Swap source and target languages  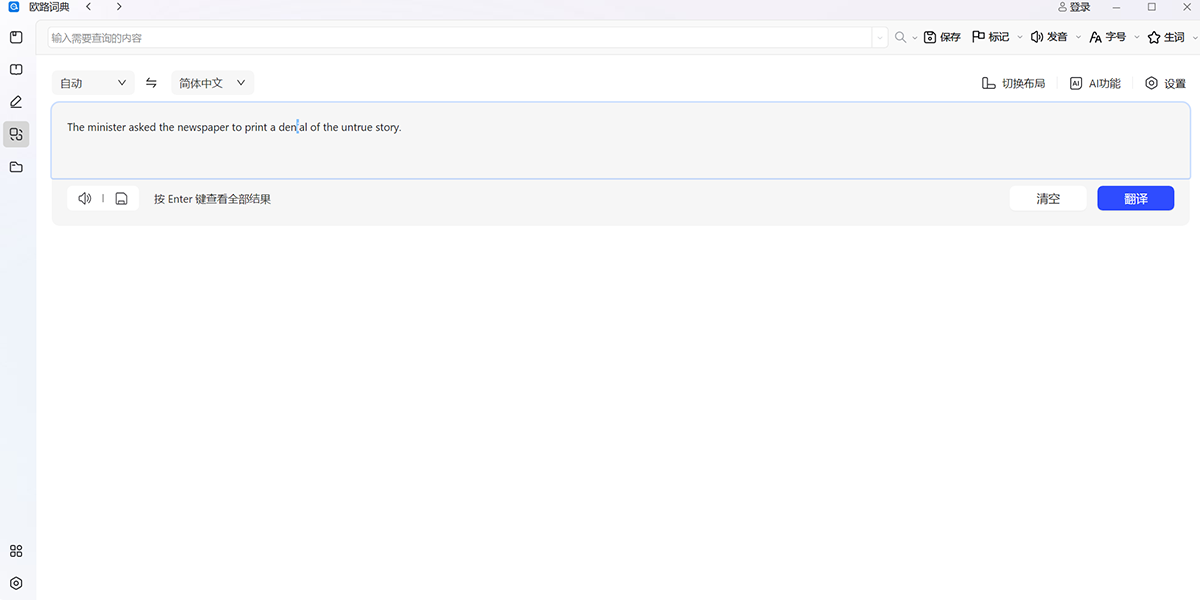(151, 83)
